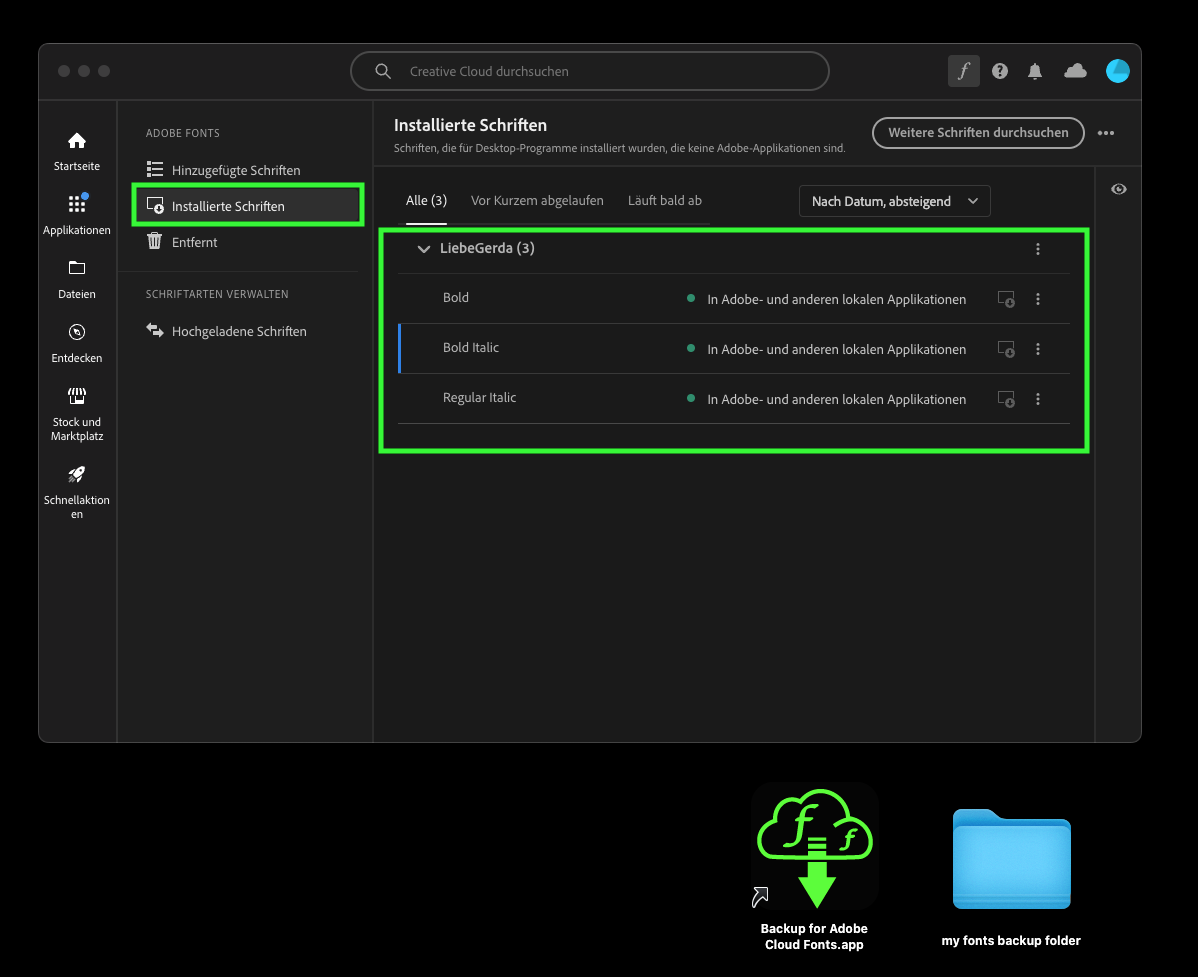Switch to the Alle (3) tab

coord(426,200)
